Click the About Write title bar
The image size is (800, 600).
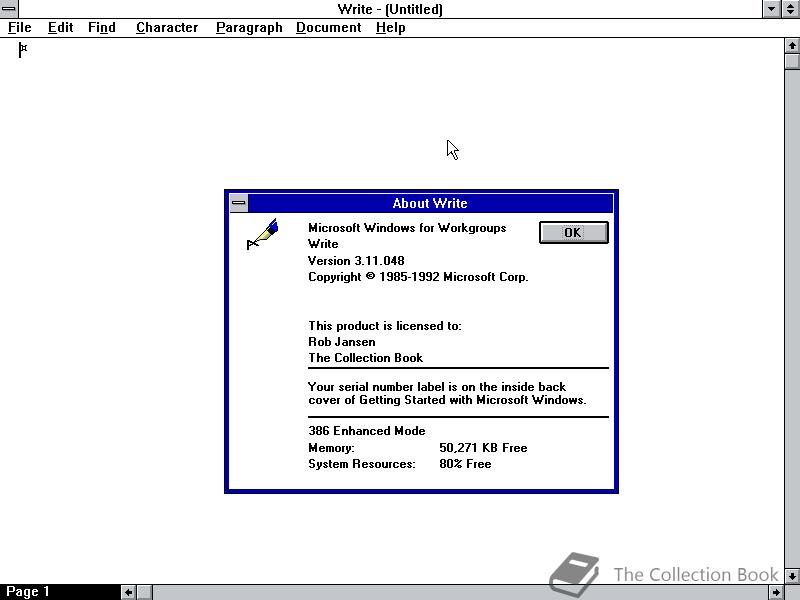point(430,203)
